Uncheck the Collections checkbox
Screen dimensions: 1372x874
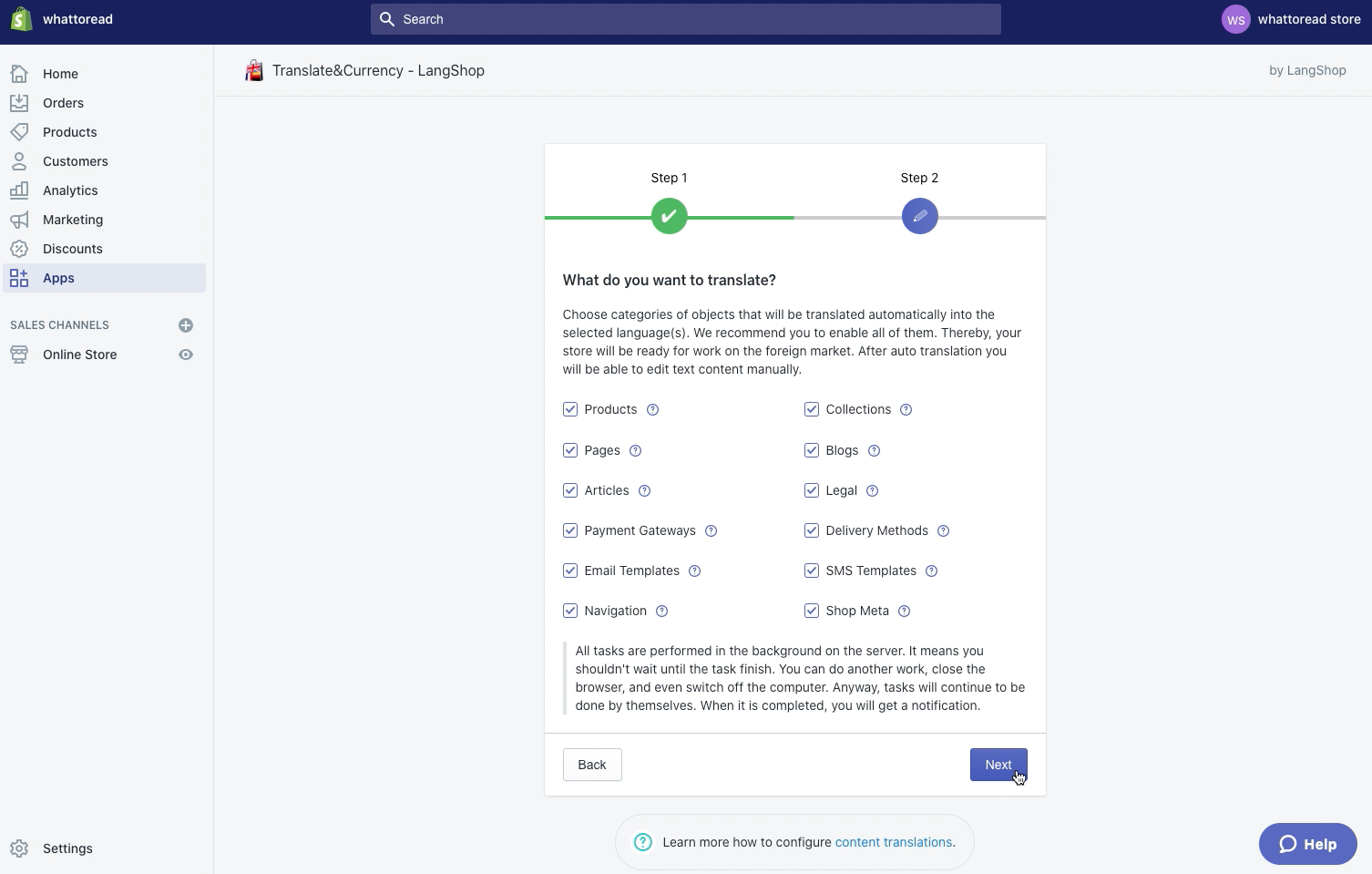[x=812, y=410]
